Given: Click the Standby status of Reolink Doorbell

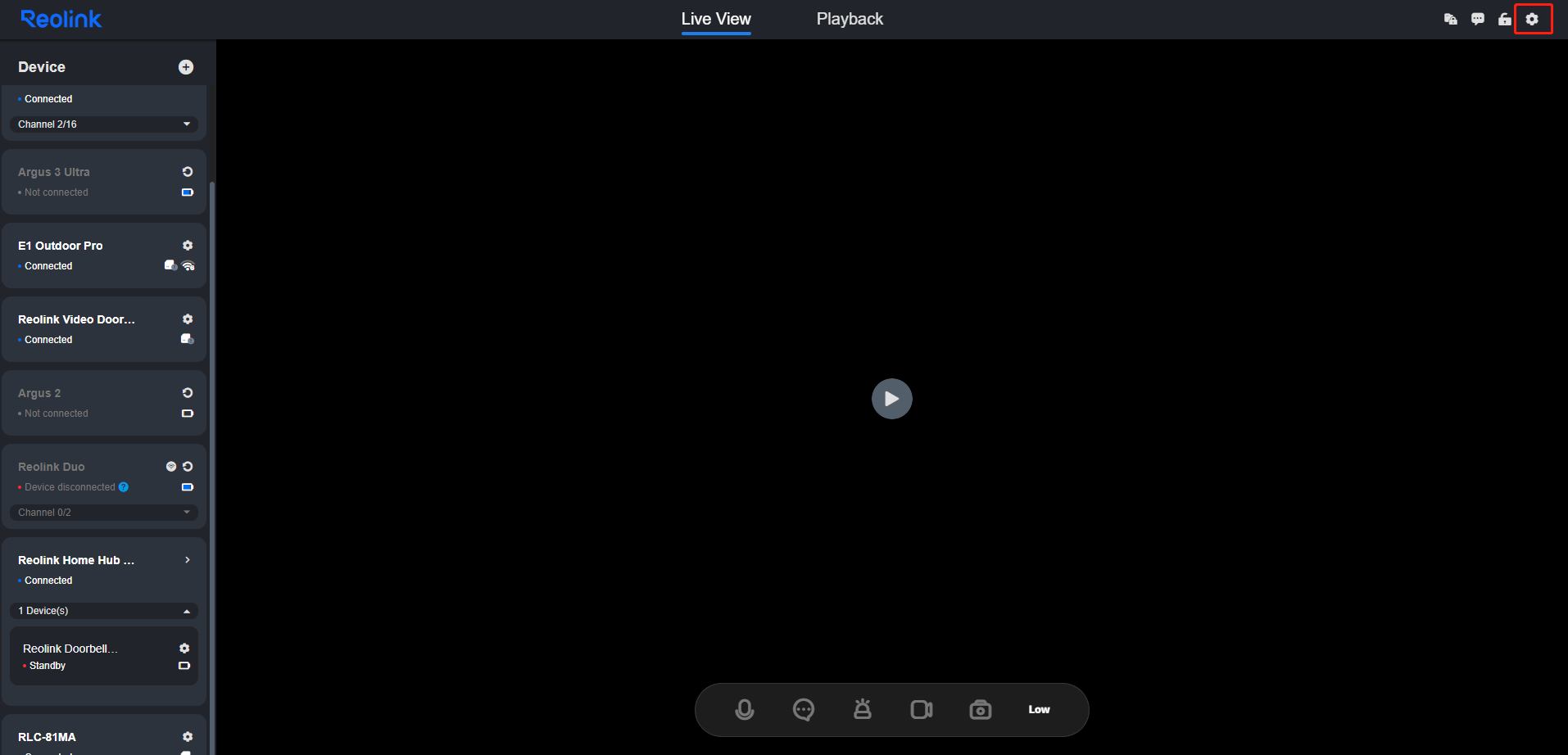Looking at the screenshot, I should (47, 666).
